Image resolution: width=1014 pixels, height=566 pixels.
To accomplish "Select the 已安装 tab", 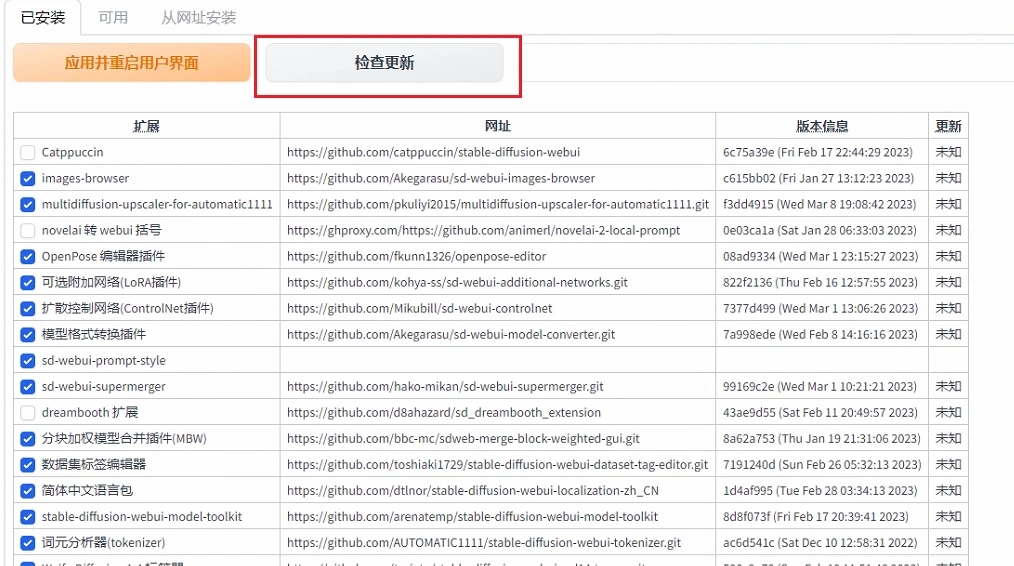I will pos(43,17).
